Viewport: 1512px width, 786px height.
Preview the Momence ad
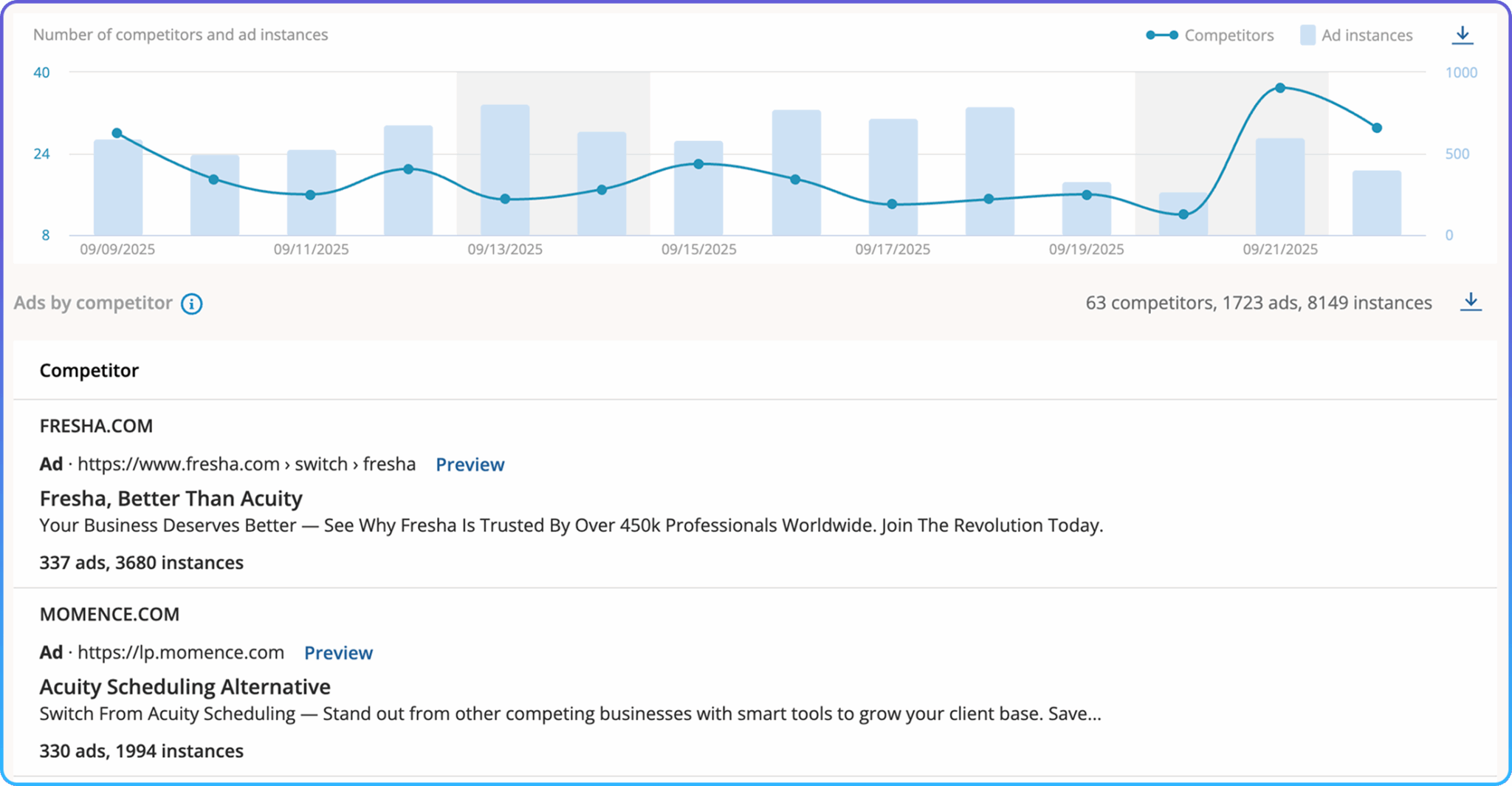click(338, 653)
